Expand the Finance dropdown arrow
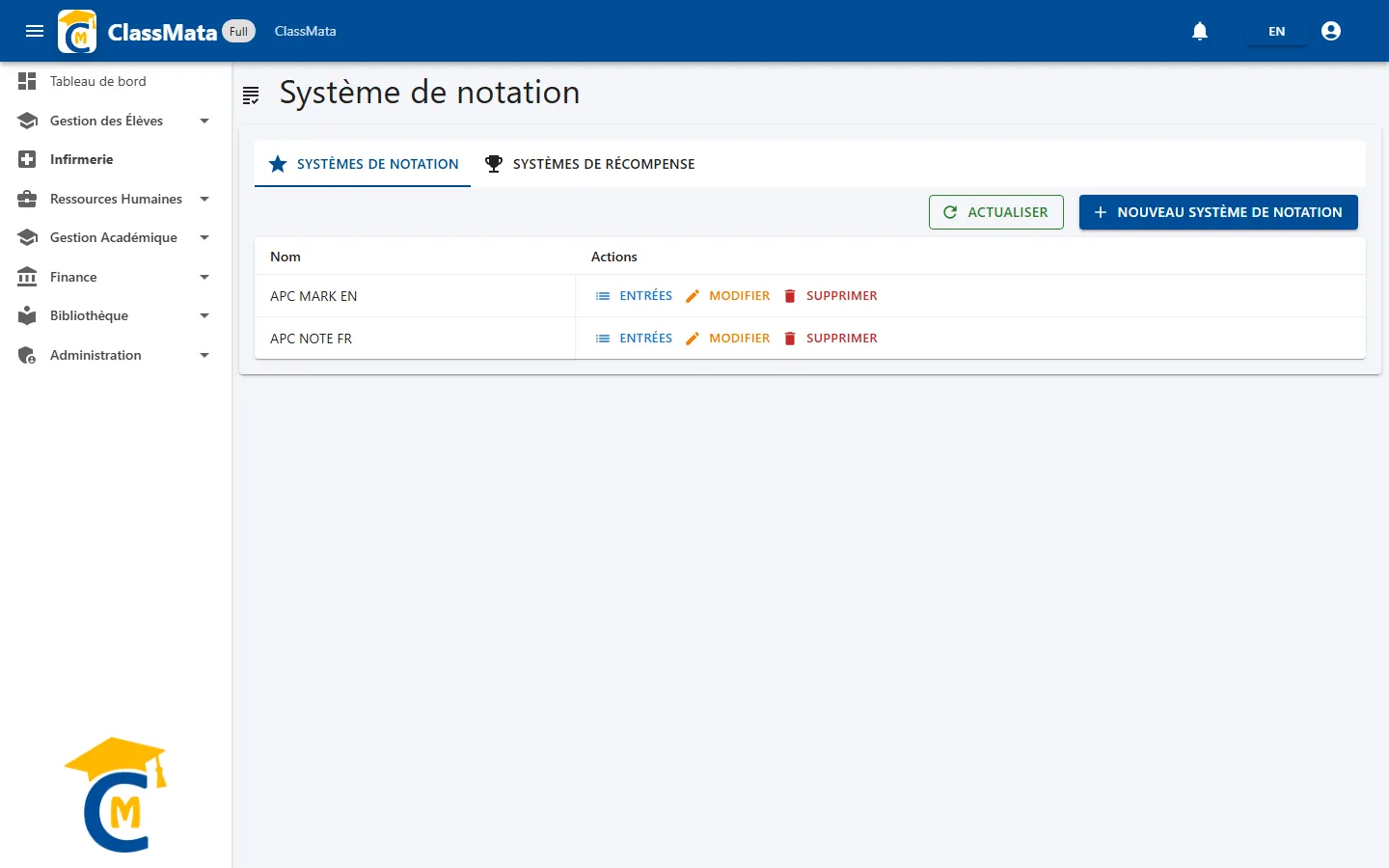 coord(204,277)
